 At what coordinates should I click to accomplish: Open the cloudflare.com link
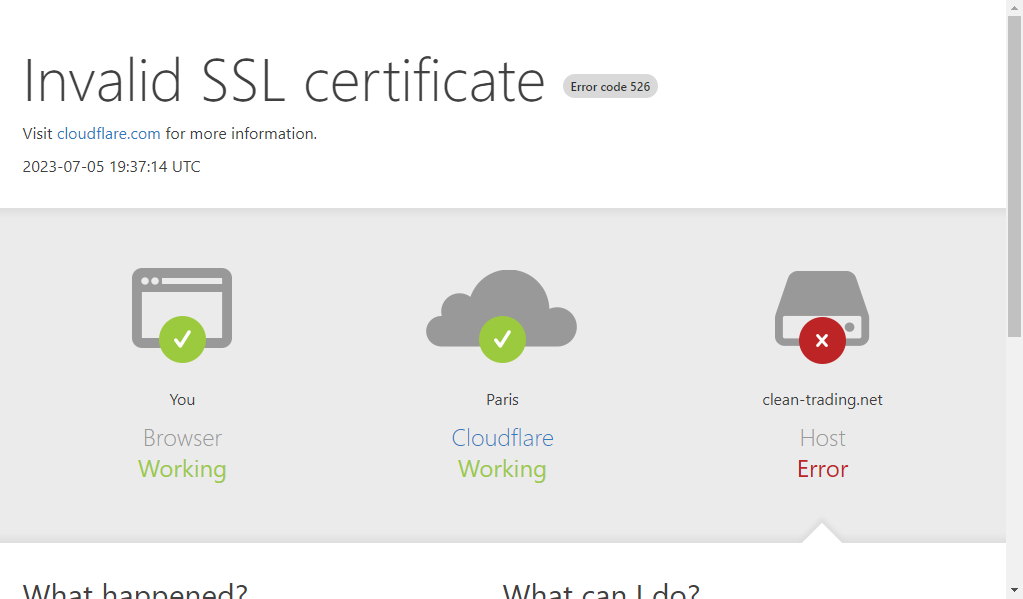point(108,134)
